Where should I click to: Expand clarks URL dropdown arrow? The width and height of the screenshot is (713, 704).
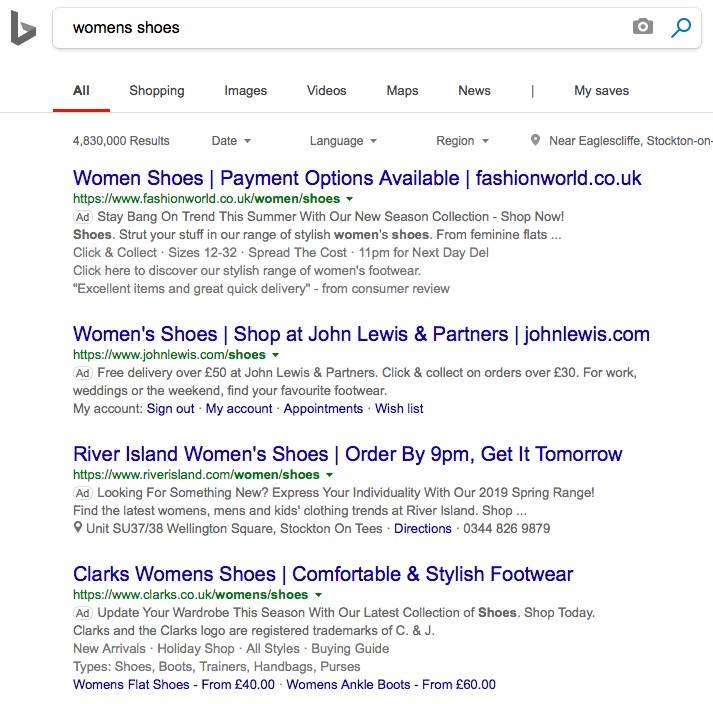[318, 595]
